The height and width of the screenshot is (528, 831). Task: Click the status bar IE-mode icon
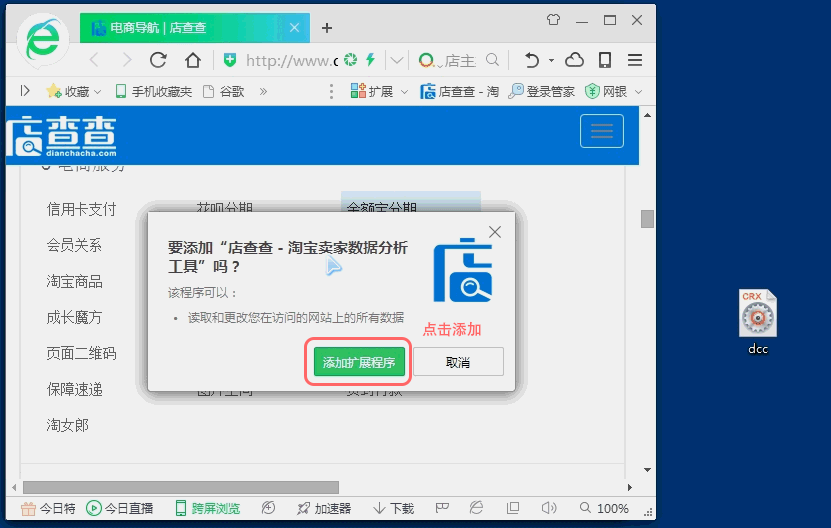click(x=476, y=508)
